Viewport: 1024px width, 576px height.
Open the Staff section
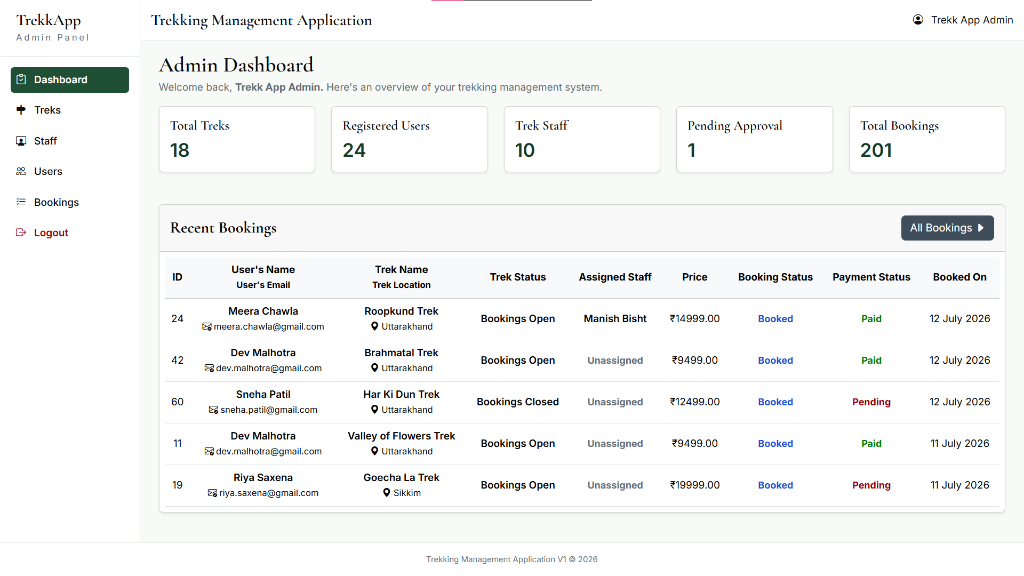[70, 140]
